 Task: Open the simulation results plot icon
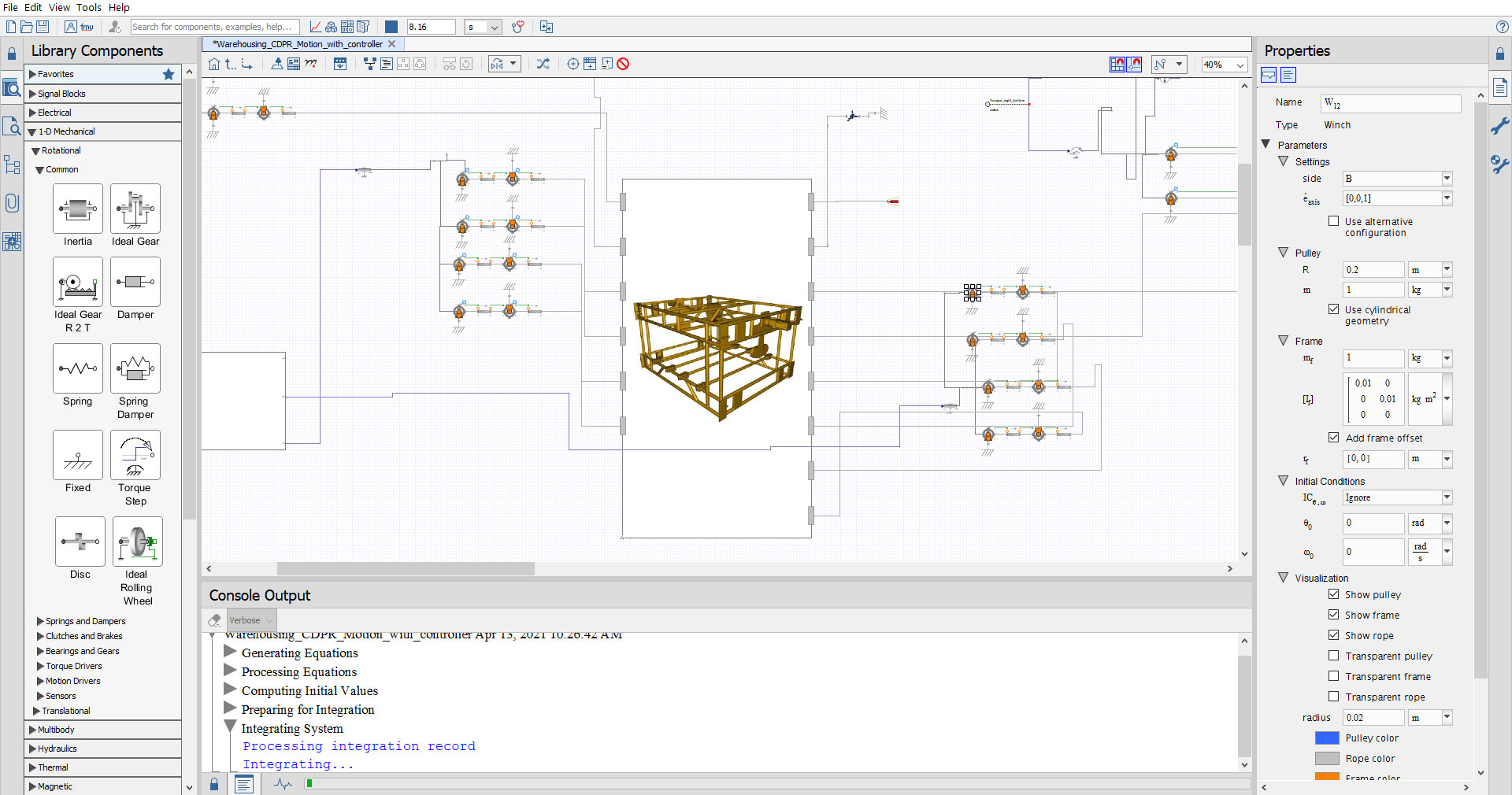[x=315, y=27]
